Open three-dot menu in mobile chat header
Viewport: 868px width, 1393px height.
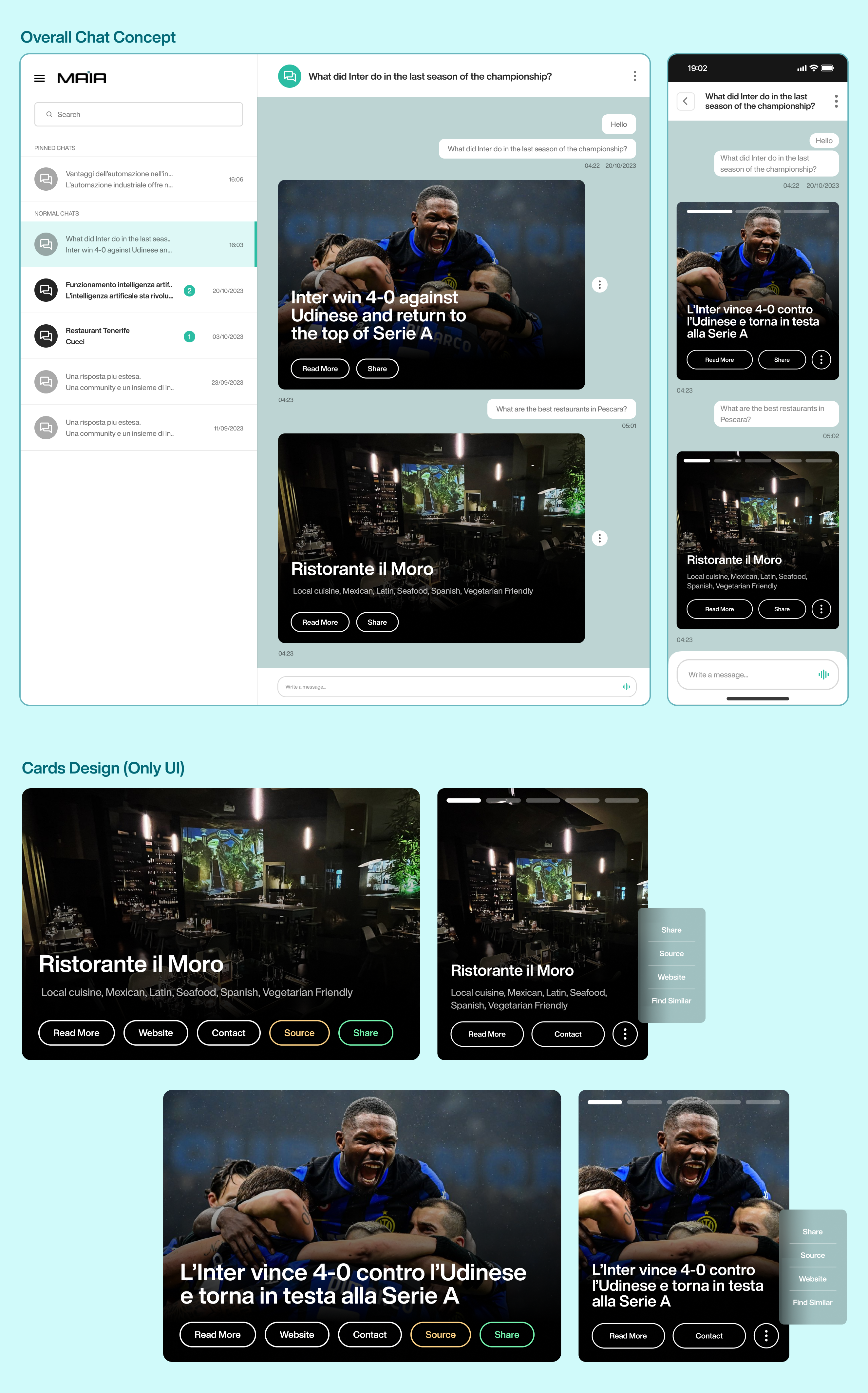pyautogui.click(x=836, y=101)
